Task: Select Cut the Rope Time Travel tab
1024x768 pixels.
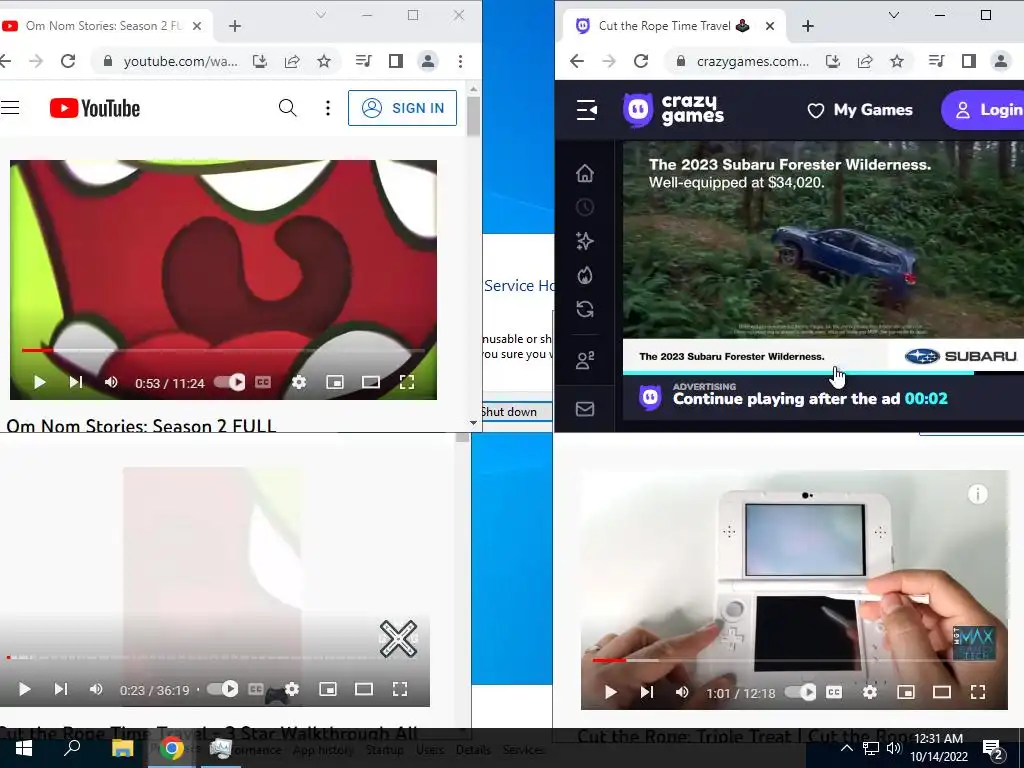Action: [673, 26]
